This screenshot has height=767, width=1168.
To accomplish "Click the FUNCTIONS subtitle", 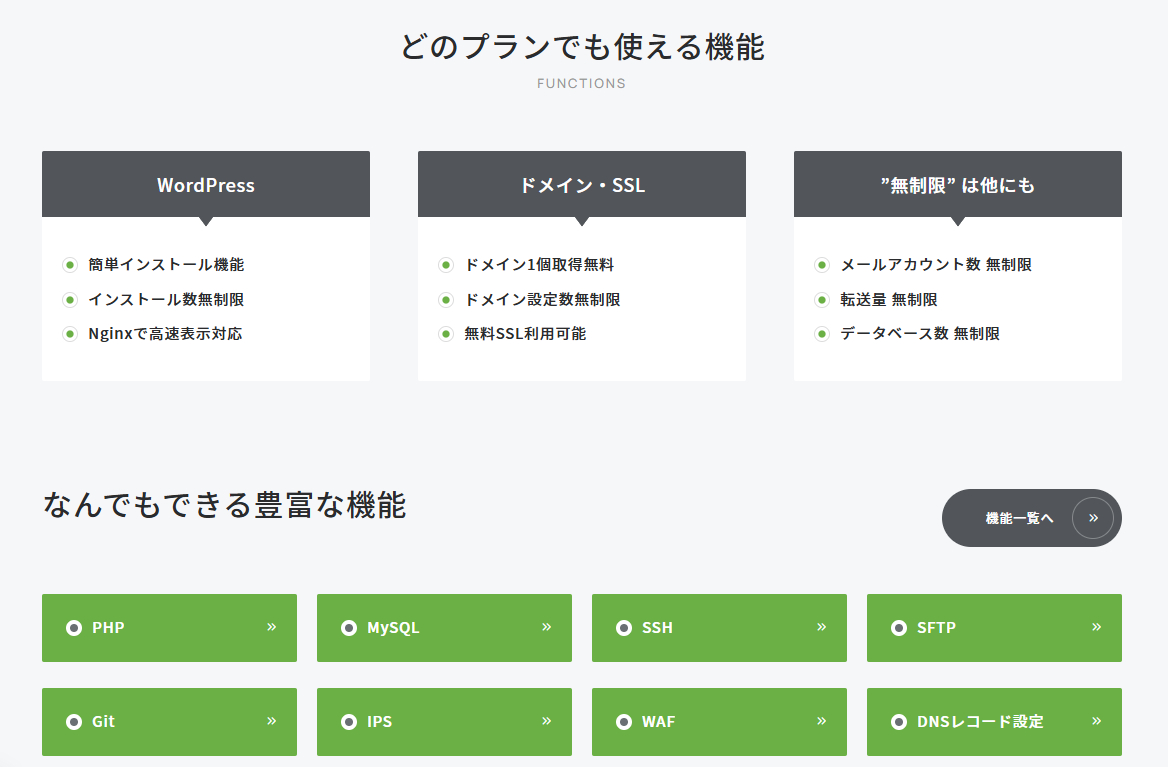I will click(582, 83).
